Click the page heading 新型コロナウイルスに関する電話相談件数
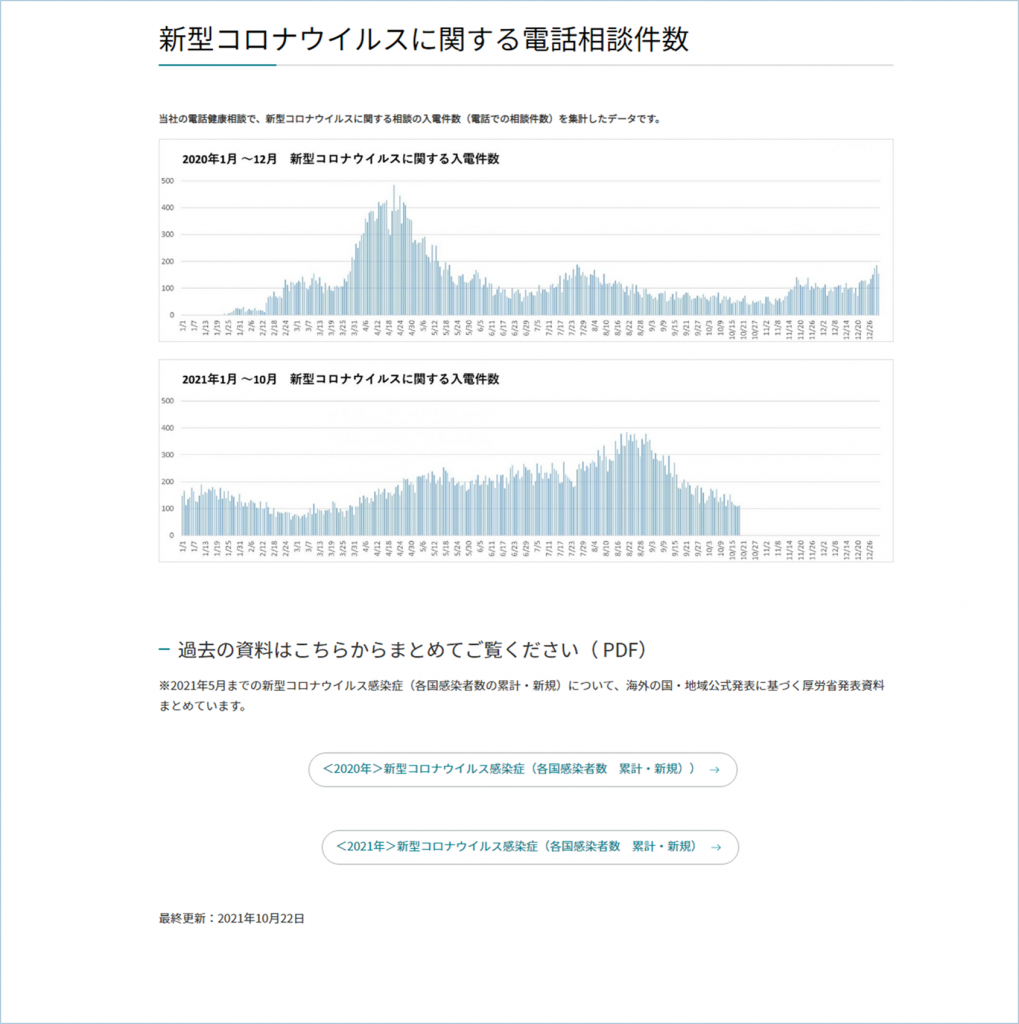 click(x=423, y=39)
